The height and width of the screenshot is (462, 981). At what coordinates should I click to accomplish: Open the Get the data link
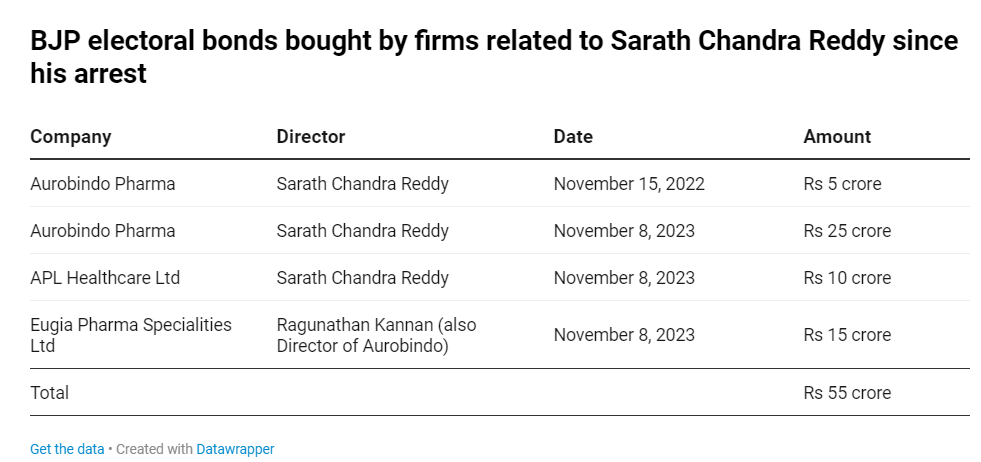[67, 449]
